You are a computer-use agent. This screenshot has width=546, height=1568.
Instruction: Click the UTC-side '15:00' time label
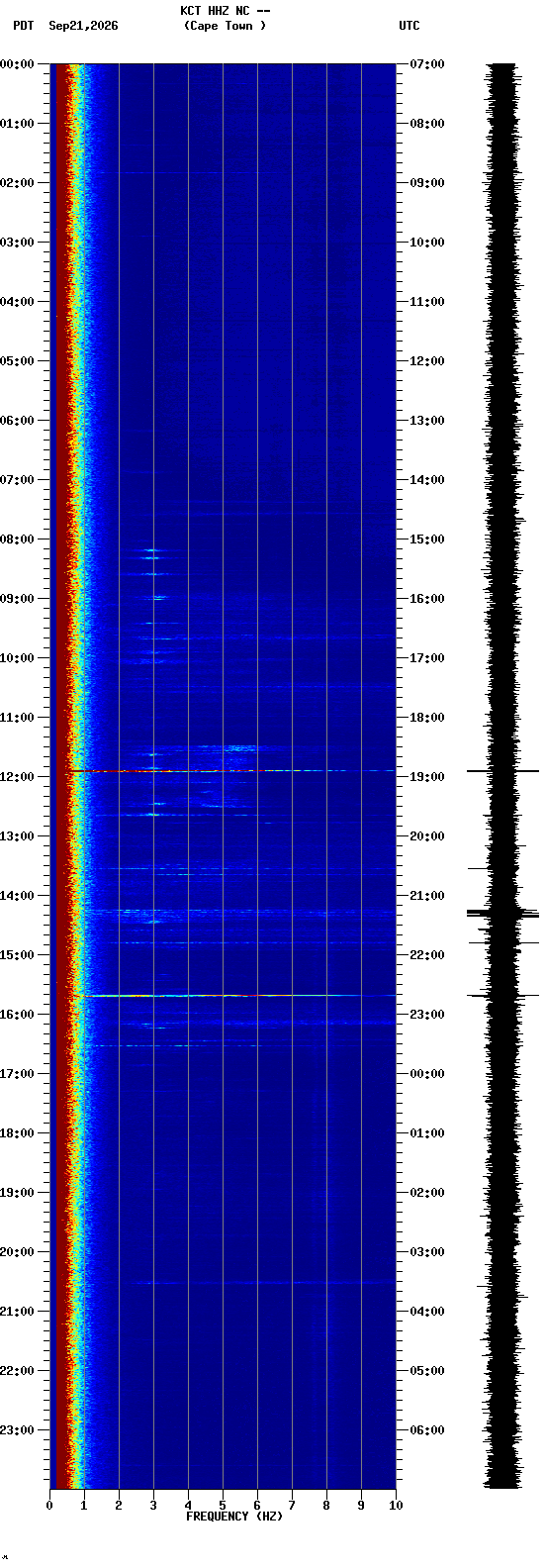click(x=427, y=539)
